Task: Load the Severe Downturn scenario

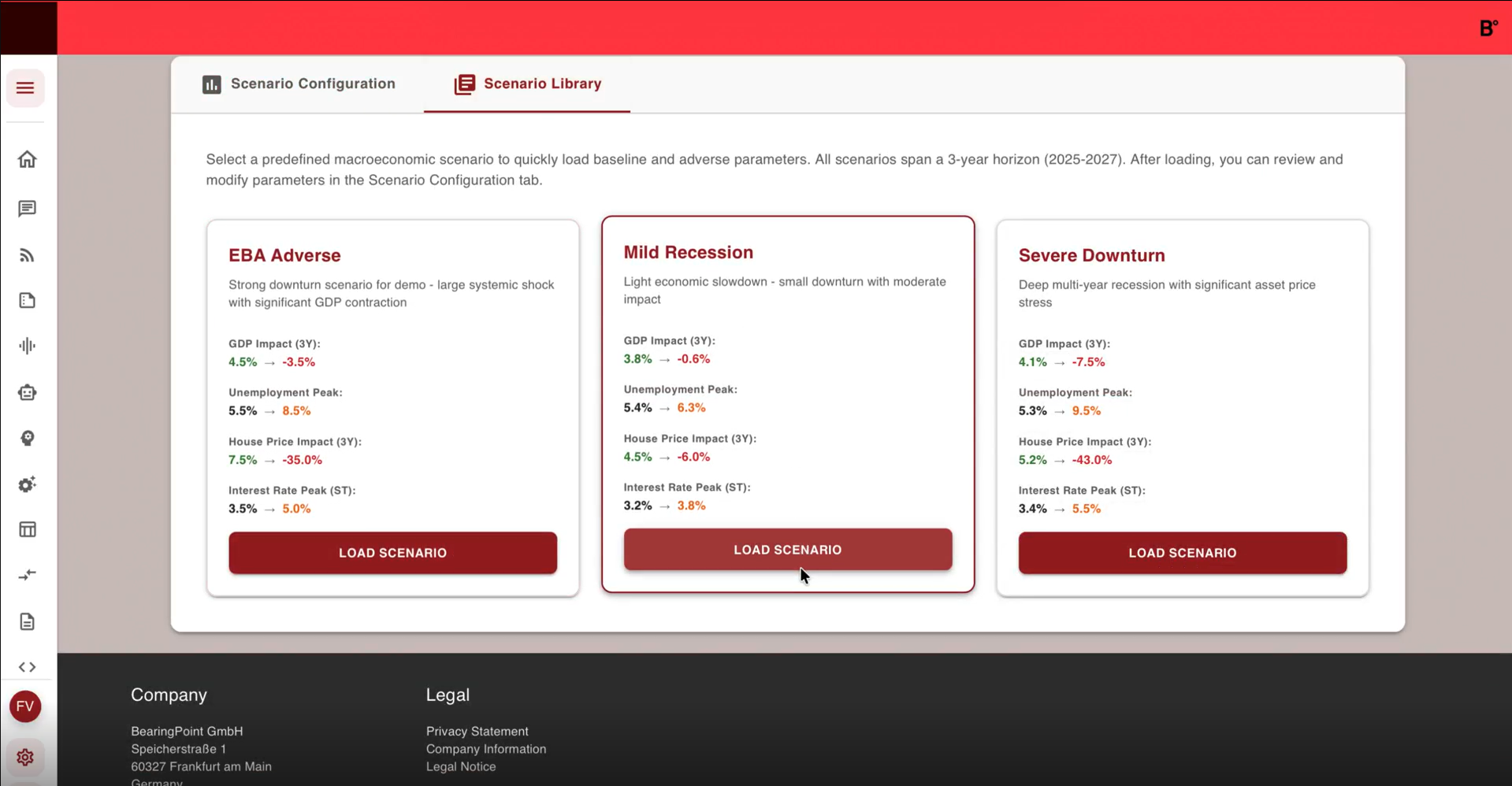Action: [1182, 553]
